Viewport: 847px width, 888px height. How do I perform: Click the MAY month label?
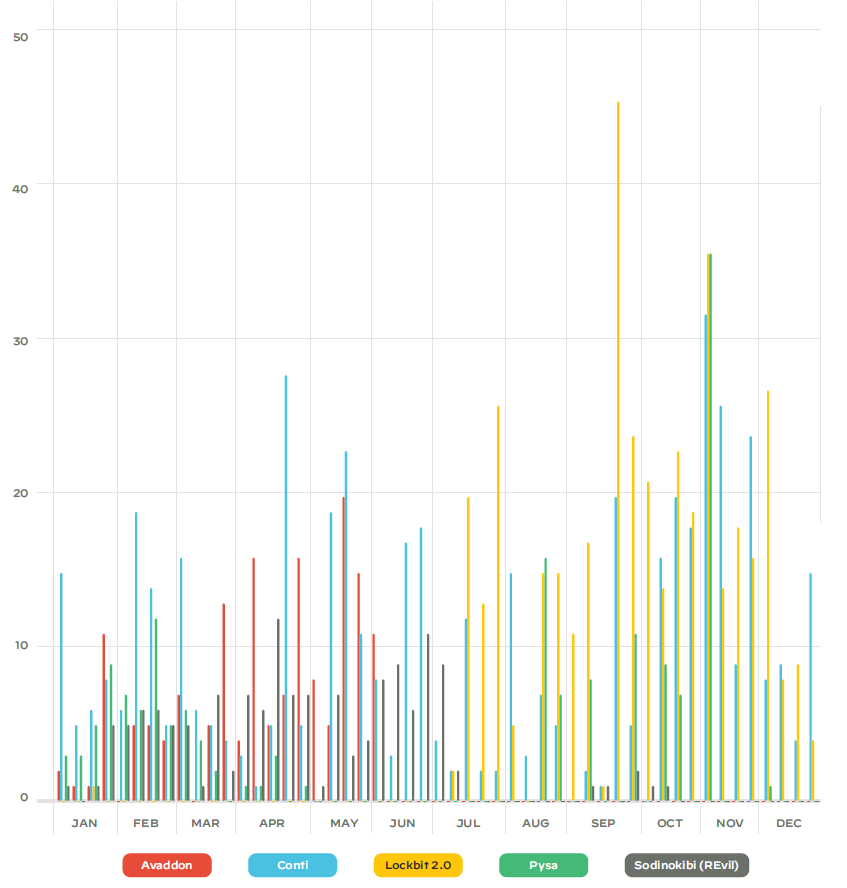[x=344, y=823]
